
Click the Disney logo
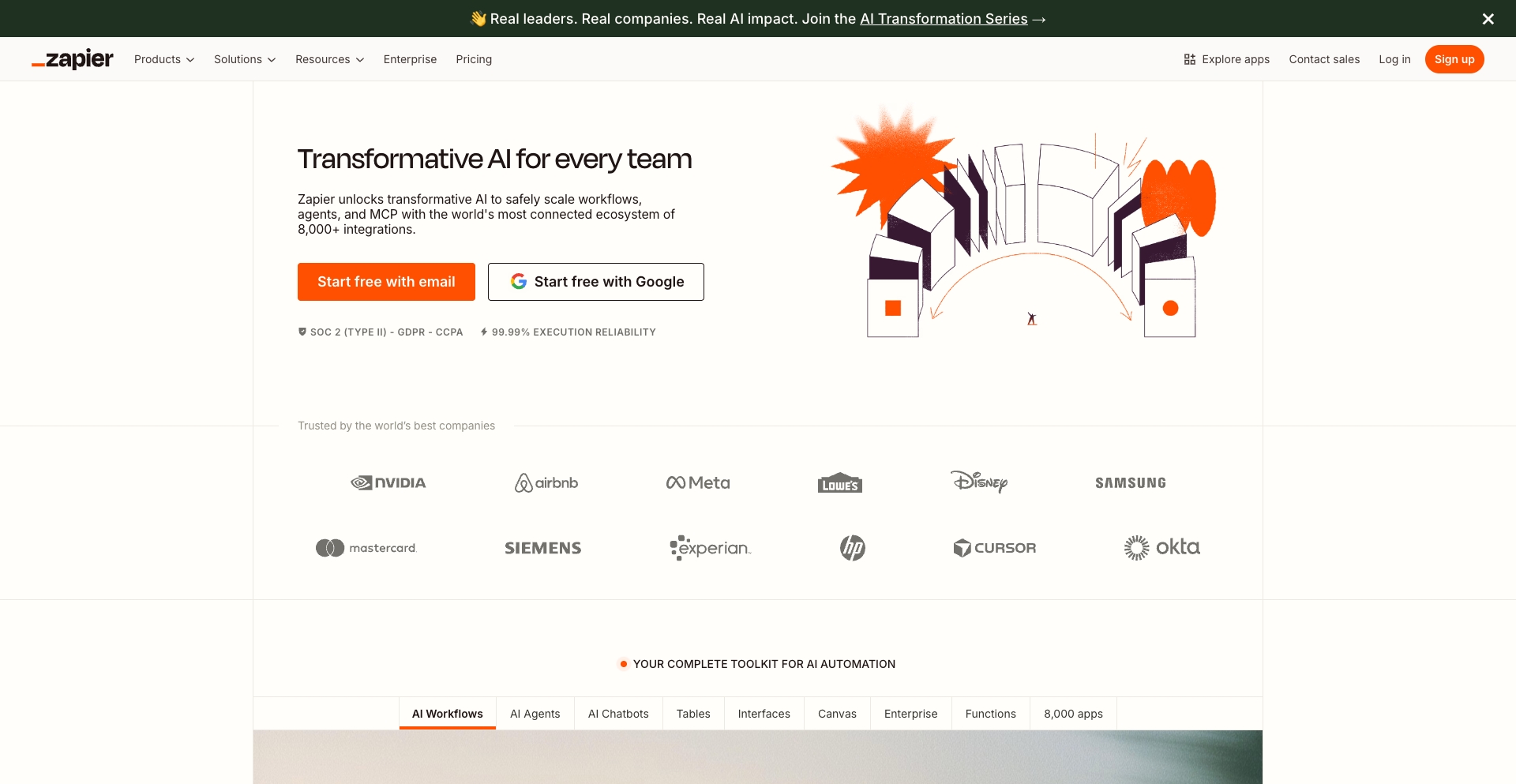(x=979, y=482)
